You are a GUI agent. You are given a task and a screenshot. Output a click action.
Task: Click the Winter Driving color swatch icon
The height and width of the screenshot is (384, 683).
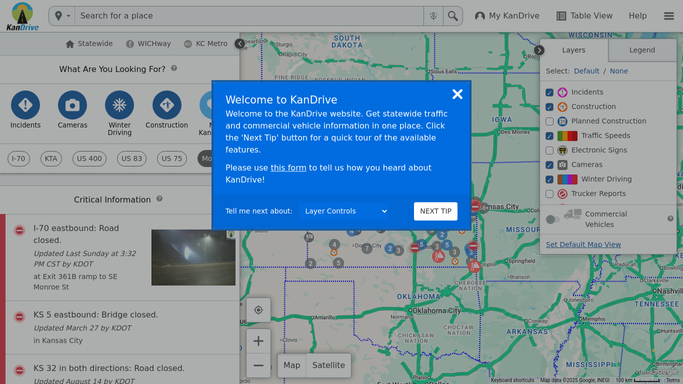click(x=567, y=179)
